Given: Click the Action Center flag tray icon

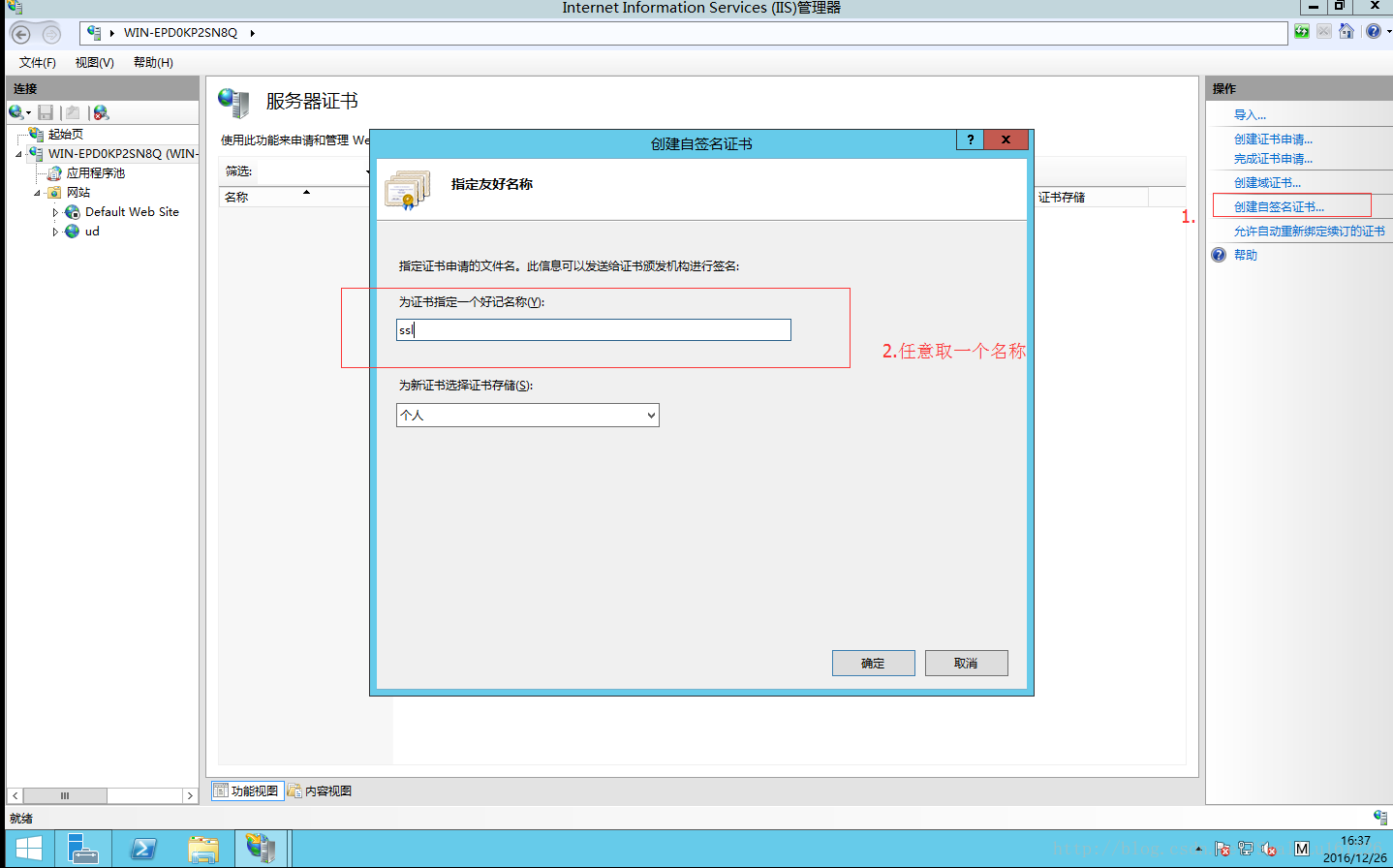Looking at the screenshot, I should [1223, 849].
